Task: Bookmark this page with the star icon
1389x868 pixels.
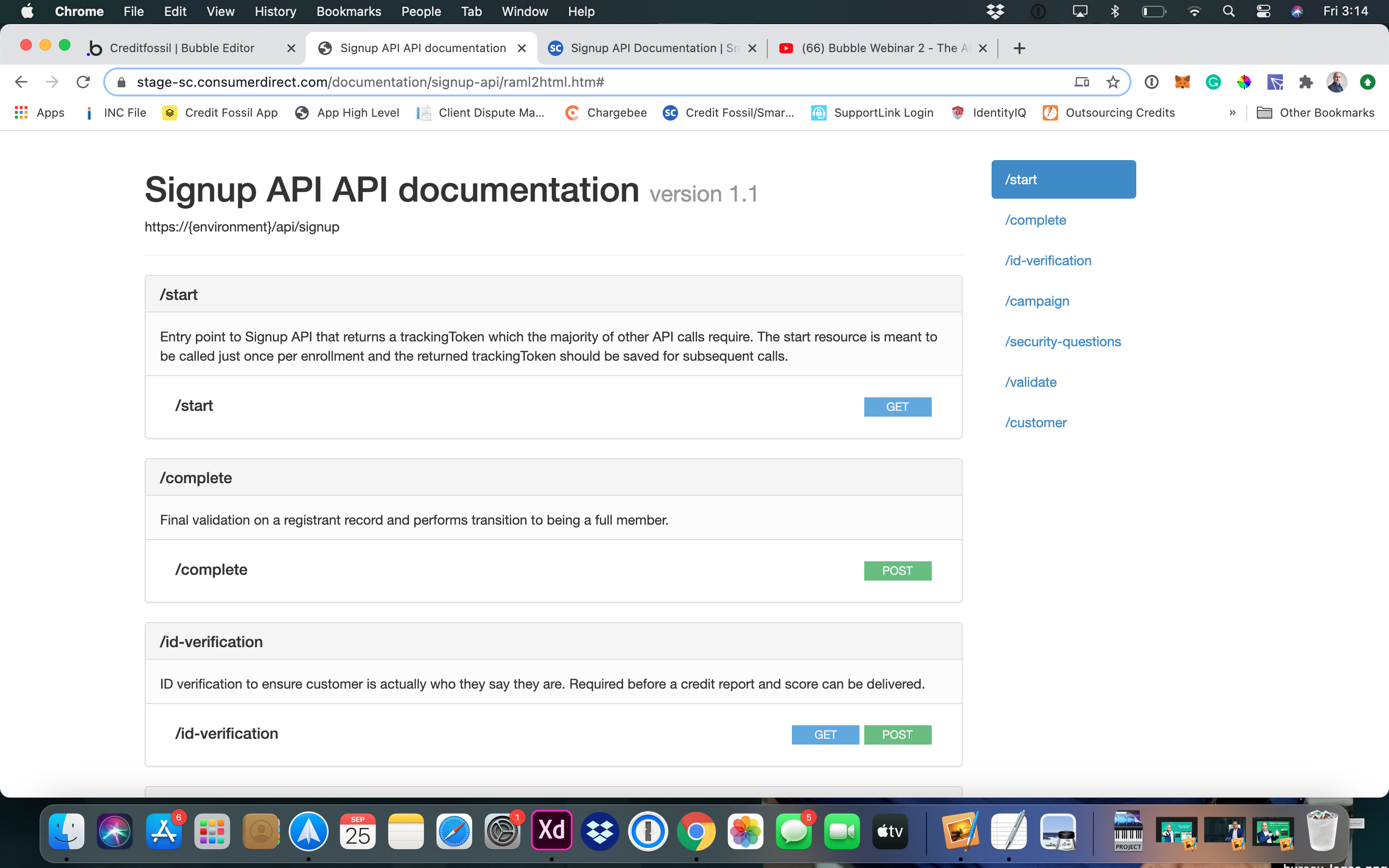Action: tap(1113, 82)
